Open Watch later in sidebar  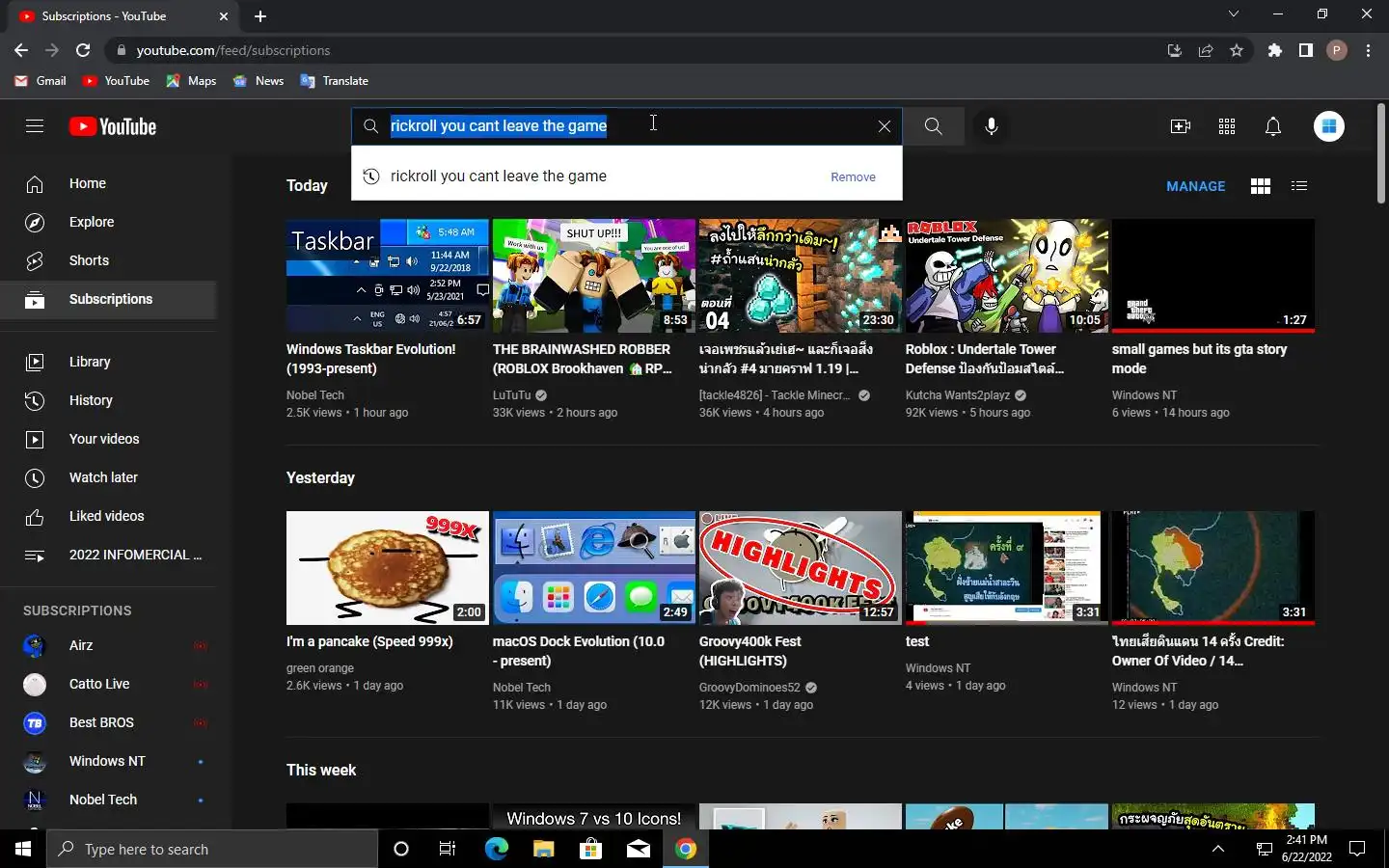coord(108,477)
